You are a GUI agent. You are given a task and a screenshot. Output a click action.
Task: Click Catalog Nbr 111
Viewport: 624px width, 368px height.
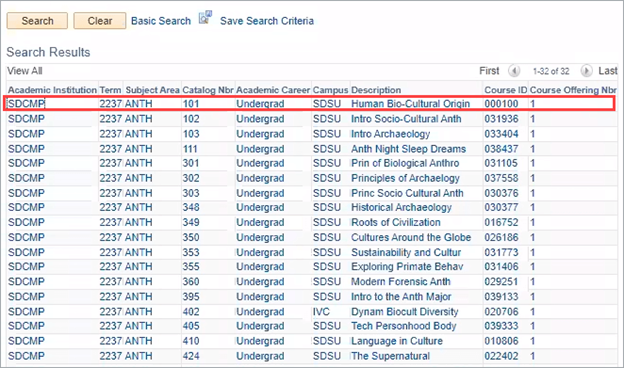190,149
